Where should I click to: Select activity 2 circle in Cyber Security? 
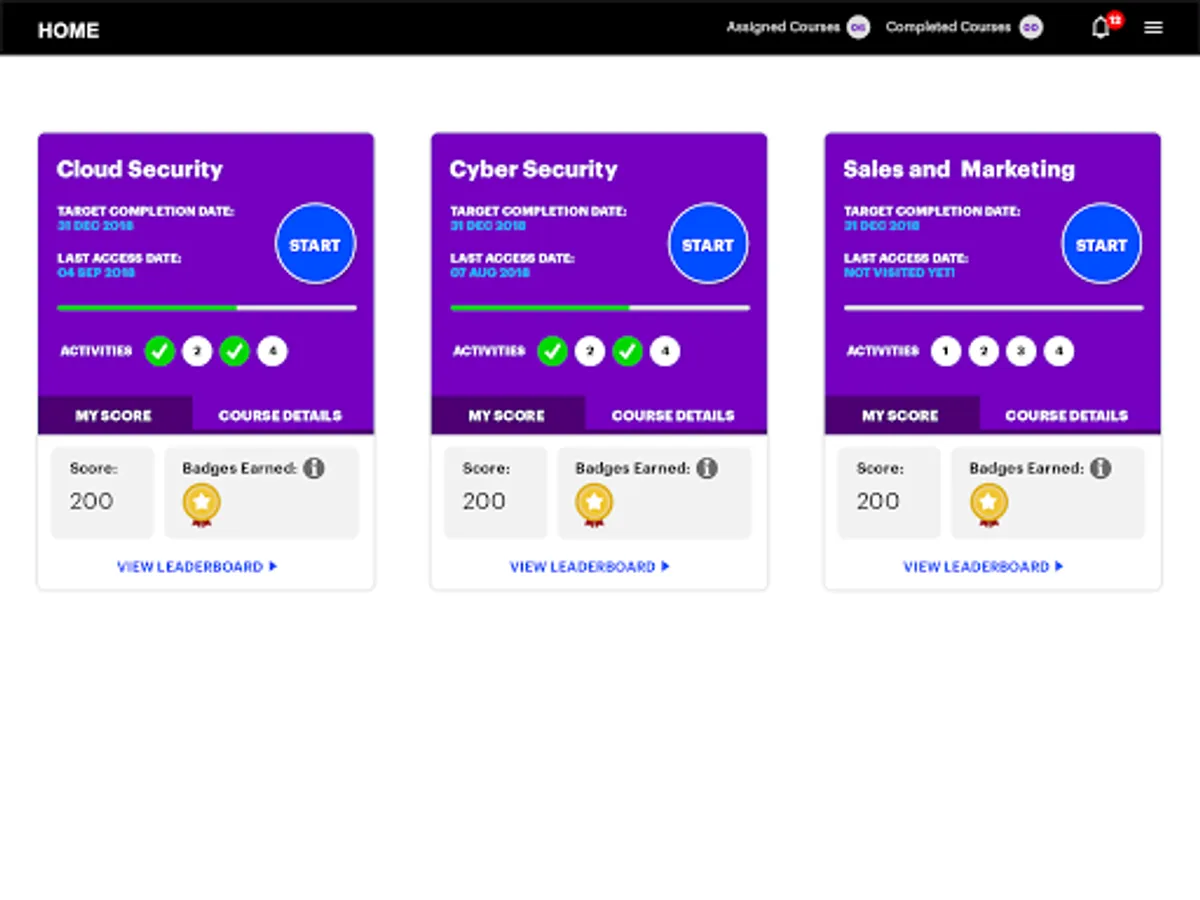click(x=590, y=351)
